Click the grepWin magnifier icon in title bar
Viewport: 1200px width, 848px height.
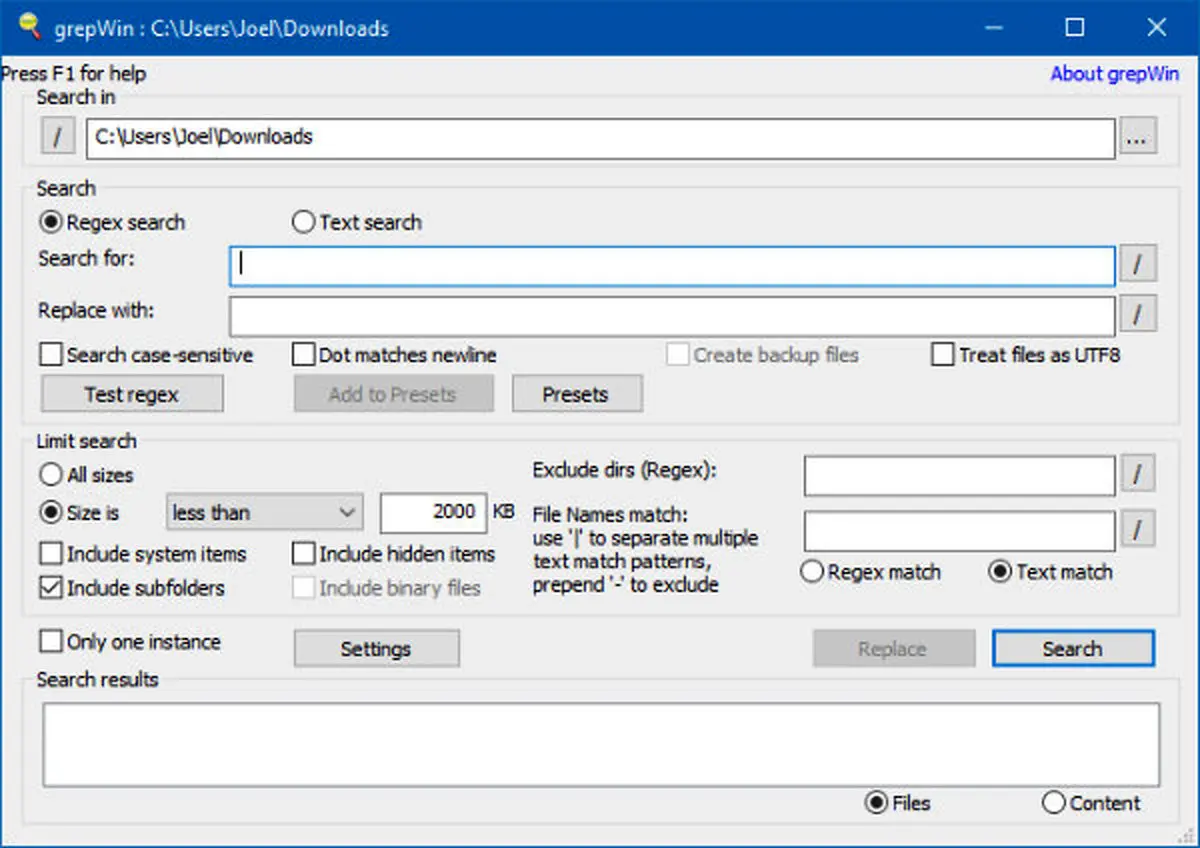pyautogui.click(x=30, y=27)
